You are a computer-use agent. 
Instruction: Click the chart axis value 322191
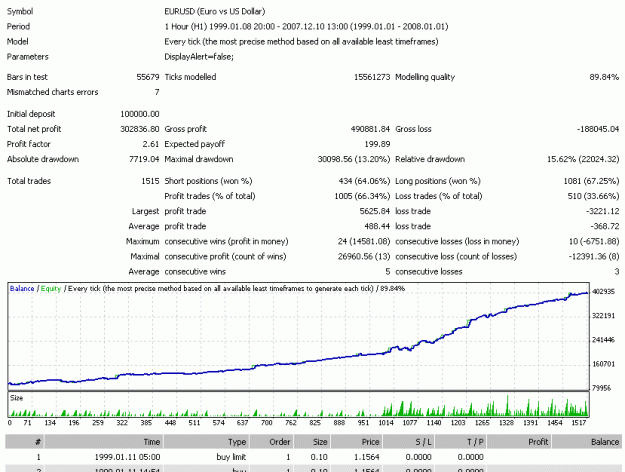point(603,316)
